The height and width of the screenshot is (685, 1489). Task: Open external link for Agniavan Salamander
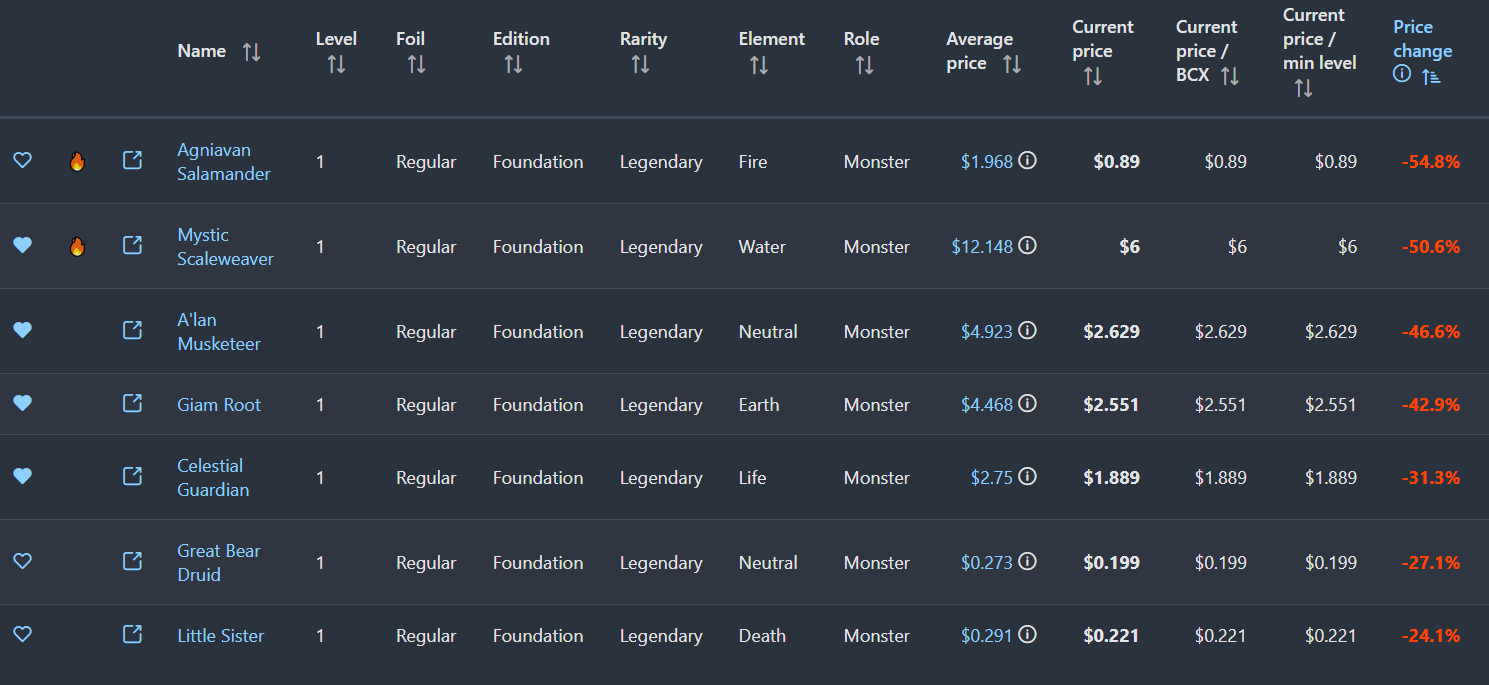coord(132,160)
